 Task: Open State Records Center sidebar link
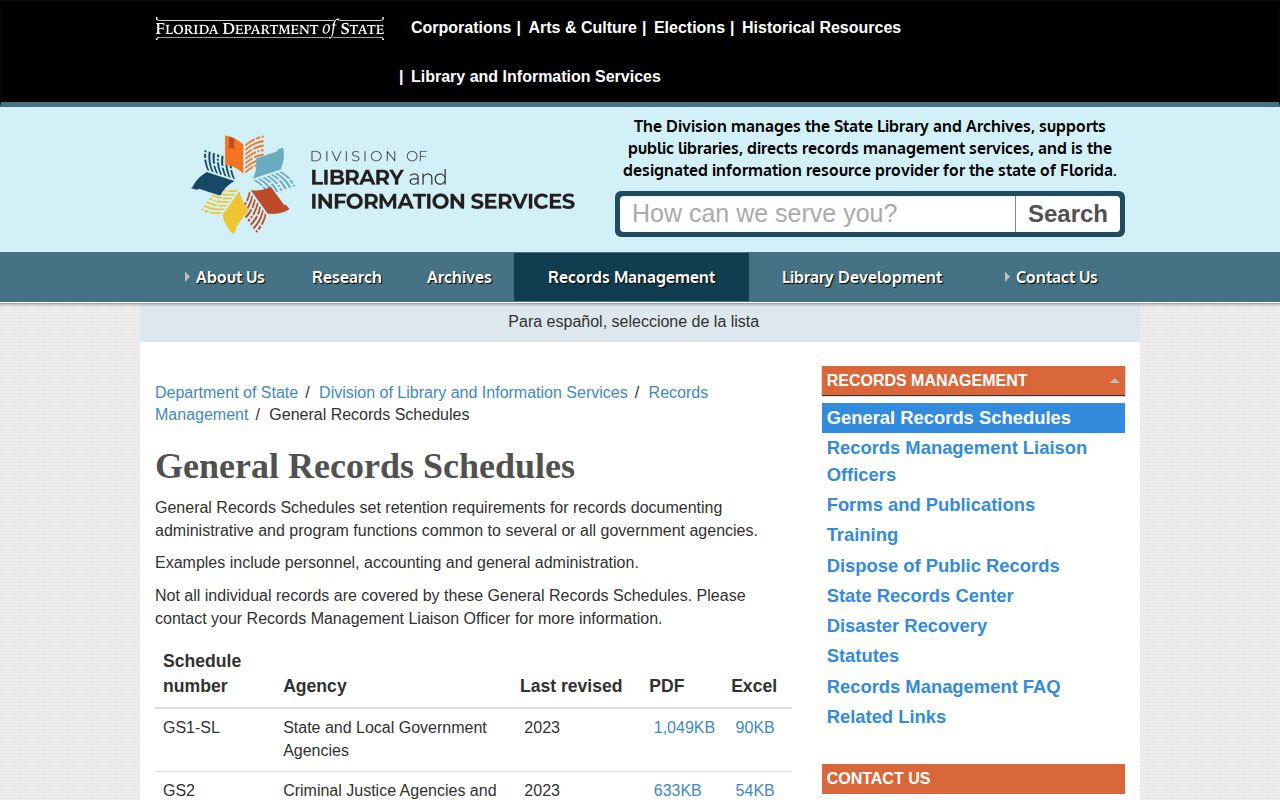pyautogui.click(x=920, y=596)
